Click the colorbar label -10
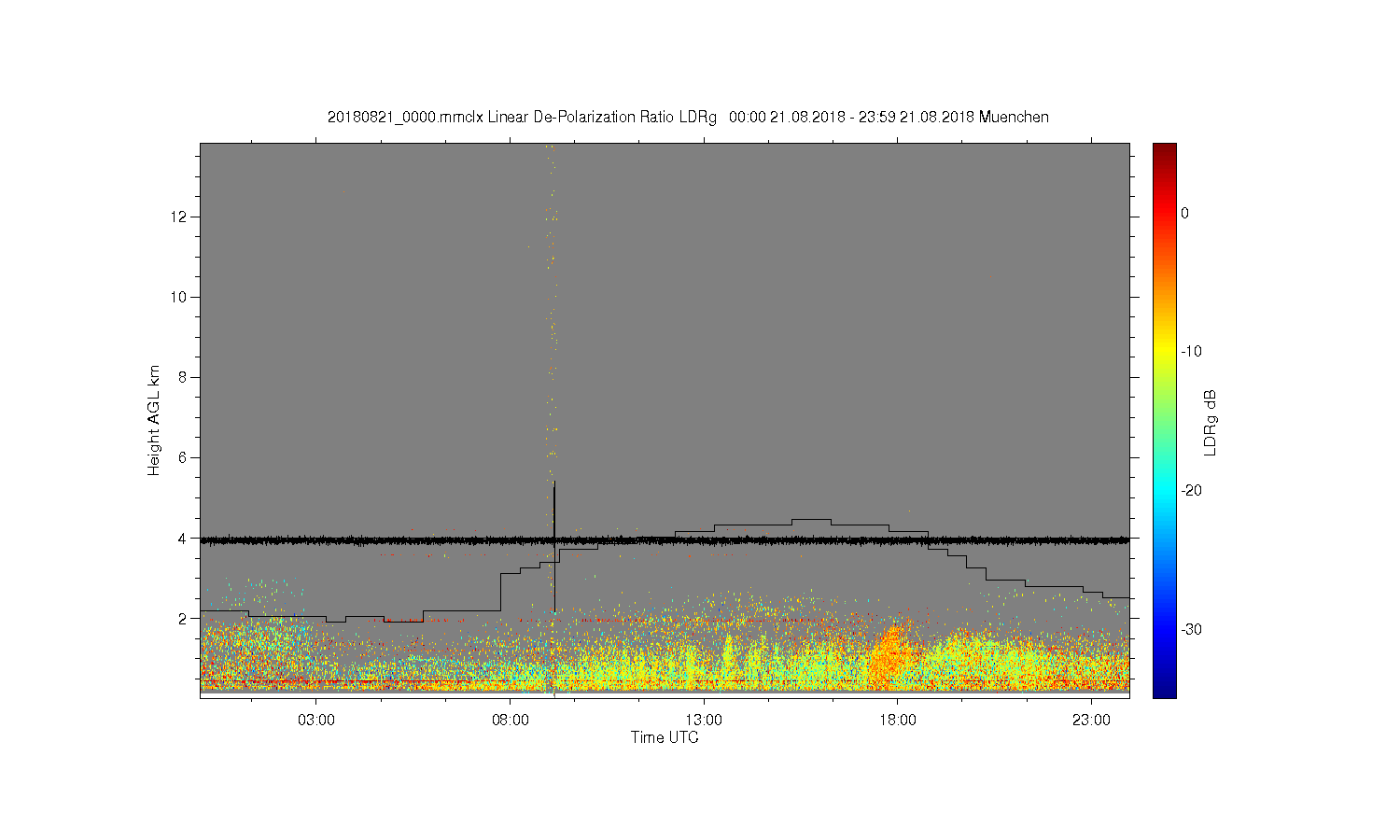1400x840 pixels. (1191, 352)
